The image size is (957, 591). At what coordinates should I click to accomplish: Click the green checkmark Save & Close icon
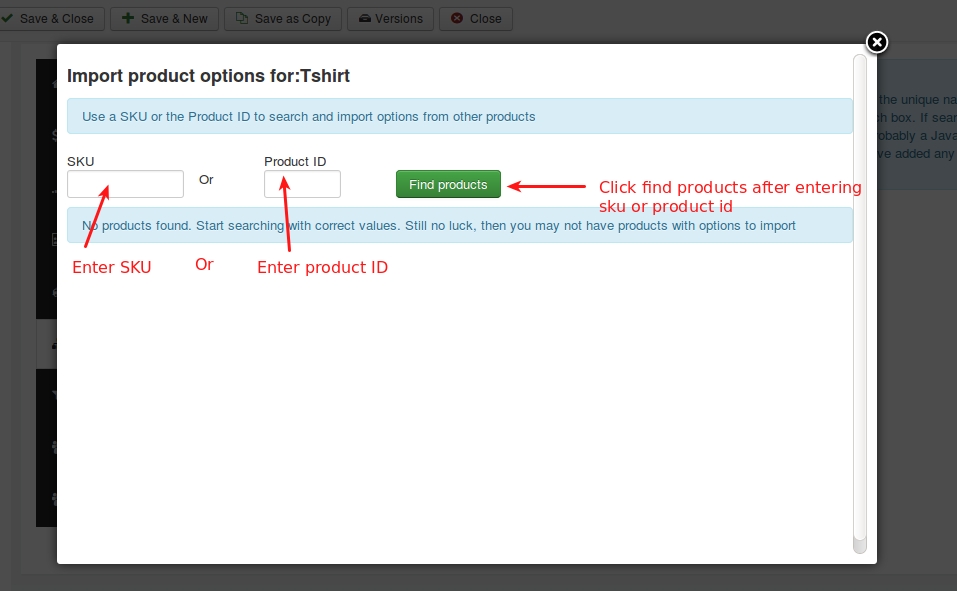click(7, 19)
